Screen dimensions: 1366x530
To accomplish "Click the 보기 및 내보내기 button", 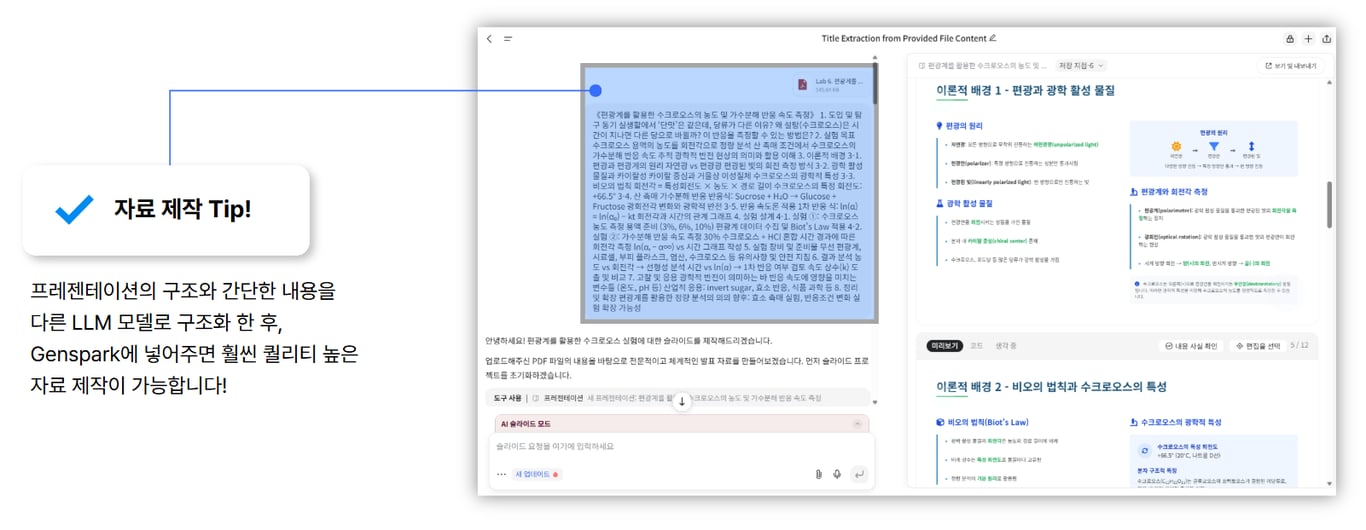I will coord(1290,66).
